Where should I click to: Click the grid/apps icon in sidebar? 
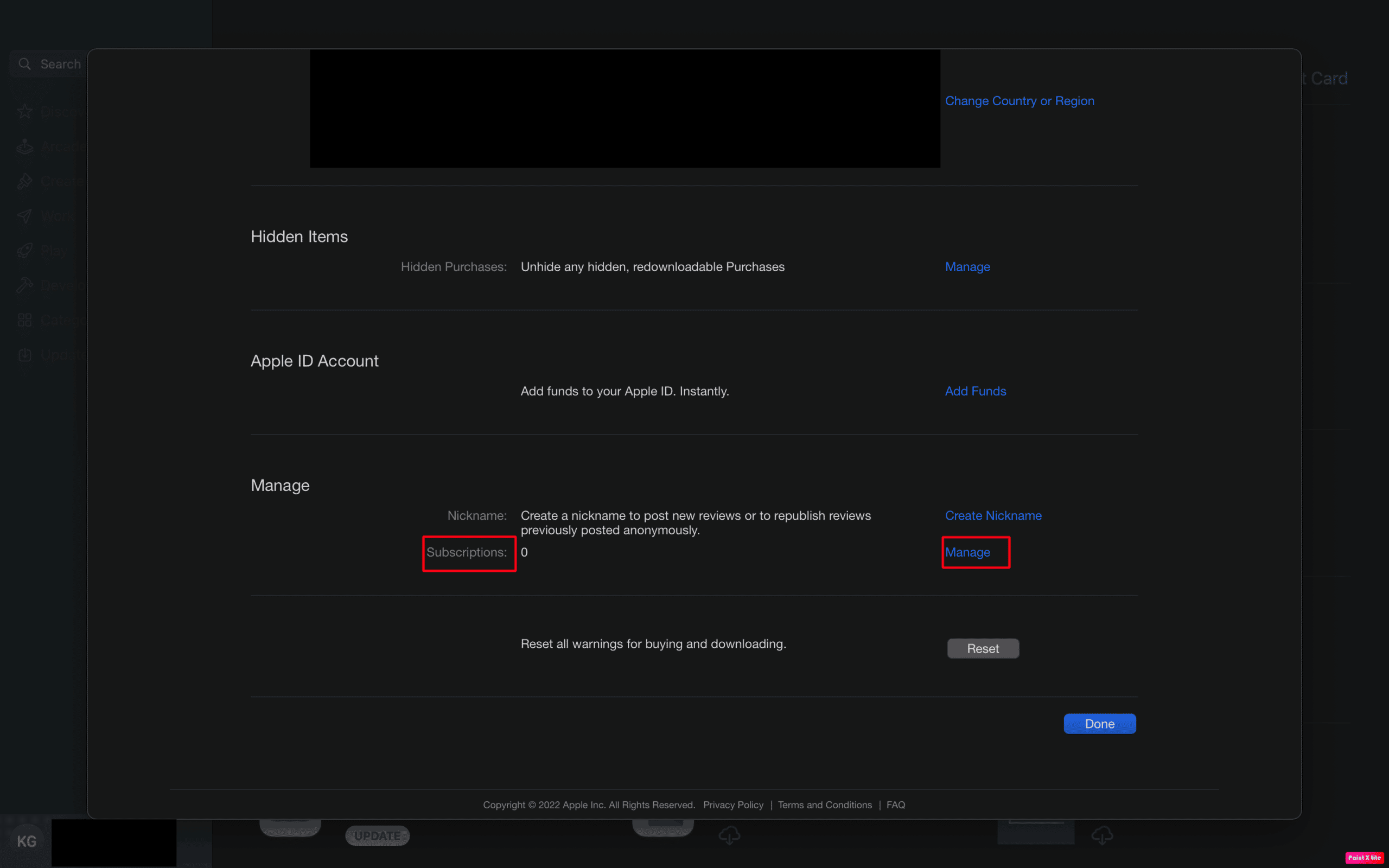click(x=25, y=319)
